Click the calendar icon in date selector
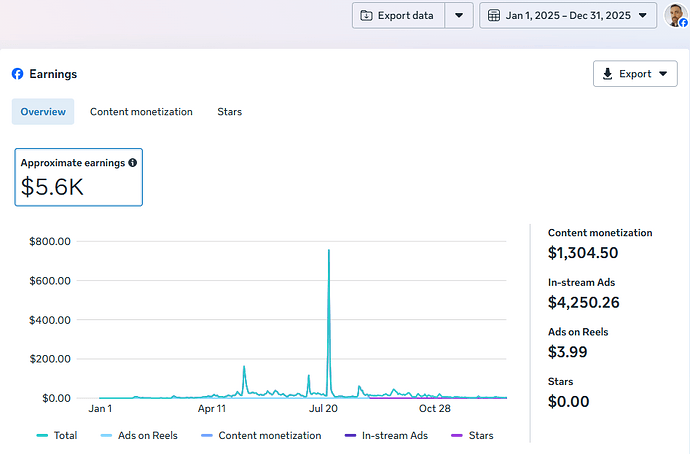The width and height of the screenshot is (690, 454). coord(494,15)
